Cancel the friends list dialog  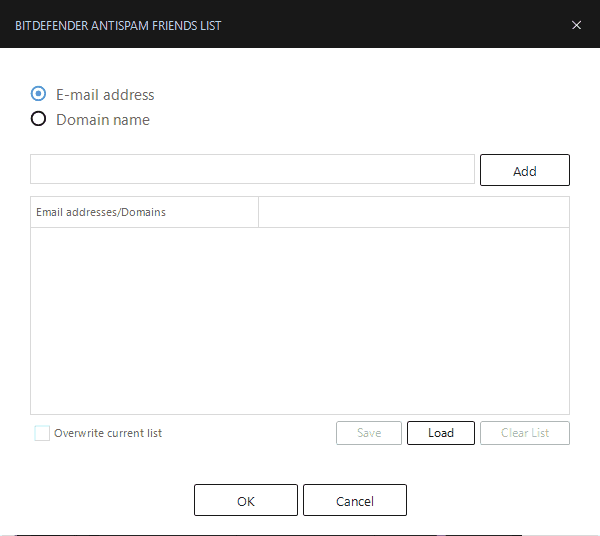coord(355,500)
